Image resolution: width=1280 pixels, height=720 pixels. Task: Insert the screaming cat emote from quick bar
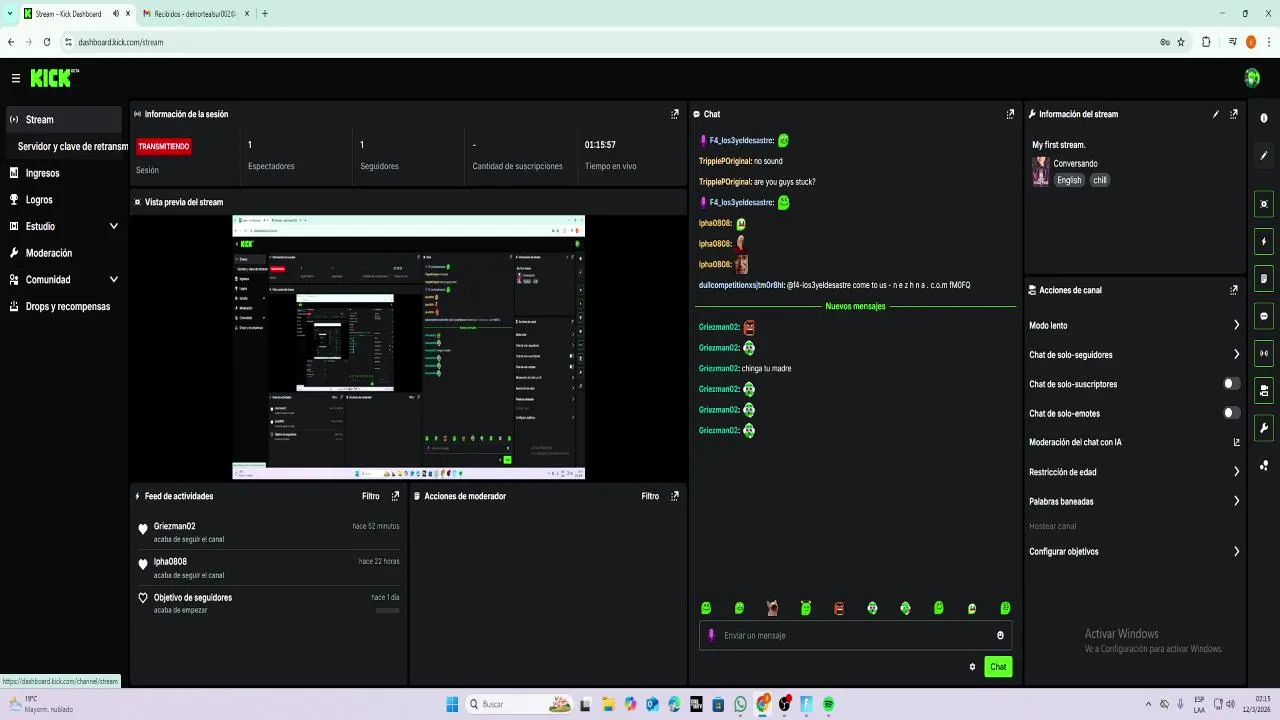pos(772,608)
